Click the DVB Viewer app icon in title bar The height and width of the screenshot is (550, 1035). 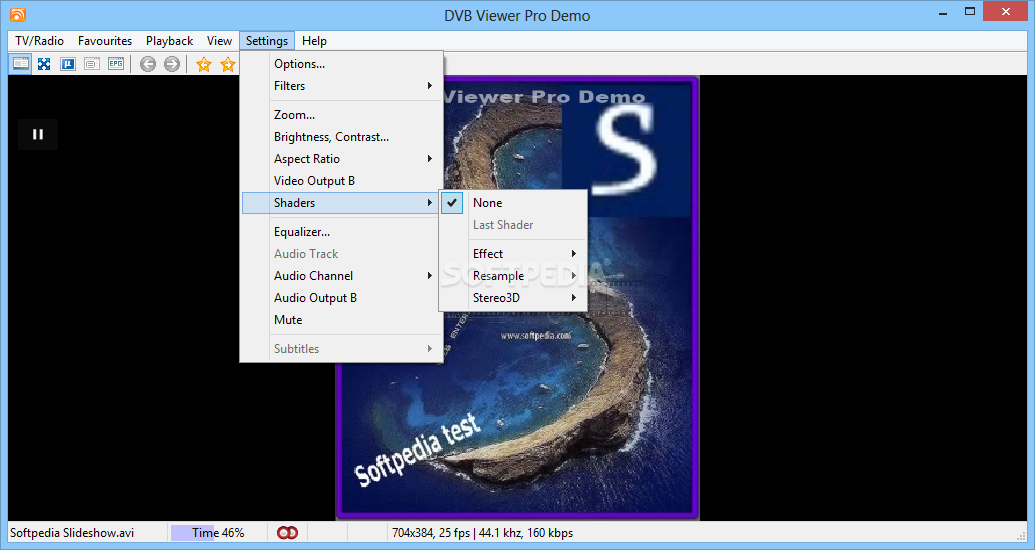(x=18, y=15)
